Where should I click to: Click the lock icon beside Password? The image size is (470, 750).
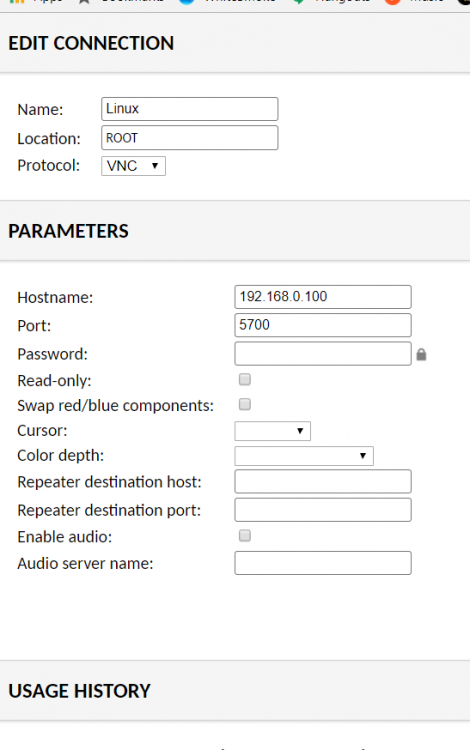point(421,354)
